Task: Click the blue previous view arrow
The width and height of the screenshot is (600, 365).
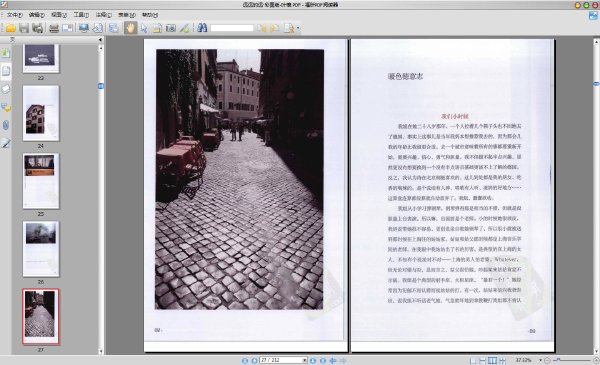Action: (333, 360)
